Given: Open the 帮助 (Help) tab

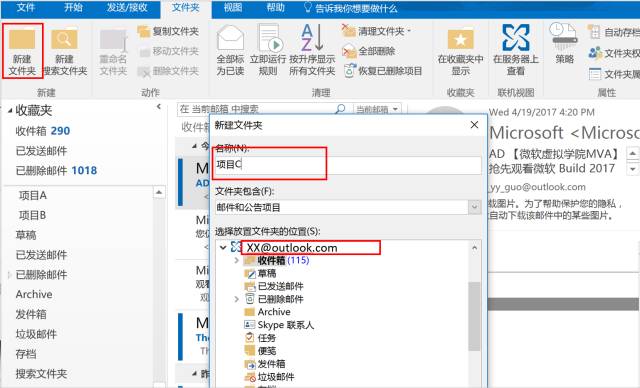Looking at the screenshot, I should click(x=276, y=7).
